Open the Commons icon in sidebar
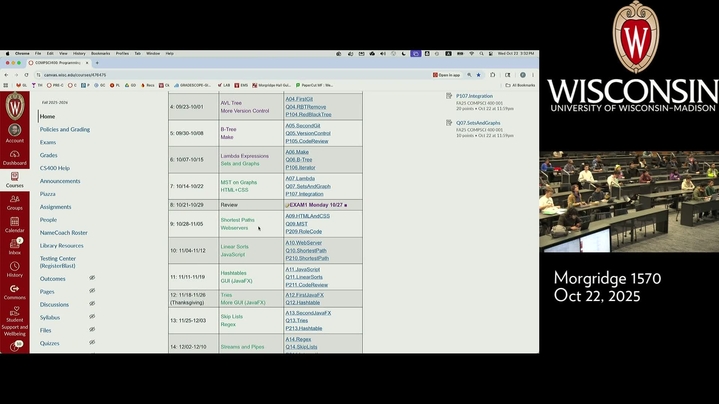The image size is (719, 404). click(14, 290)
